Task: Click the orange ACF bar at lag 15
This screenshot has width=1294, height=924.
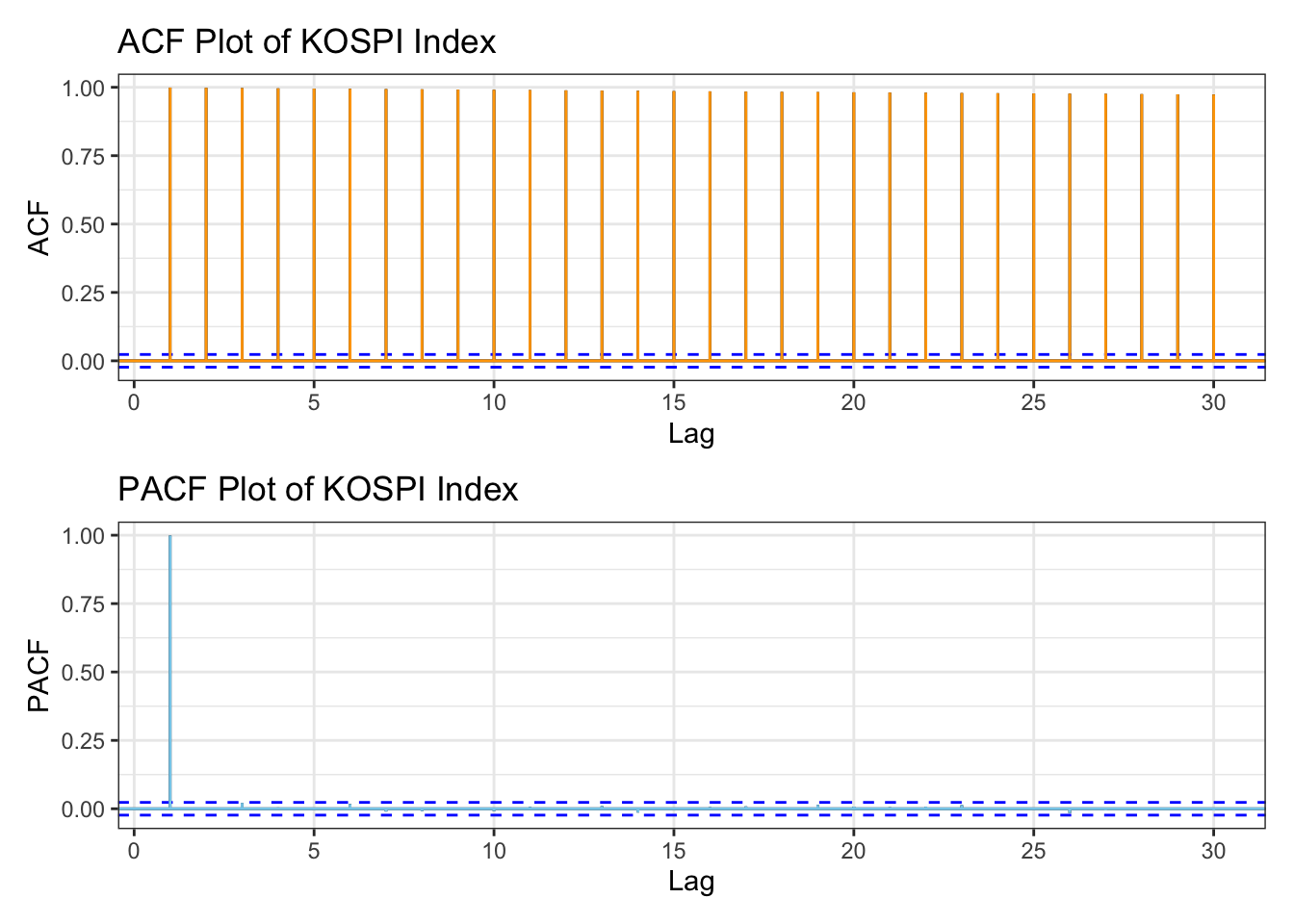Action: point(674,225)
